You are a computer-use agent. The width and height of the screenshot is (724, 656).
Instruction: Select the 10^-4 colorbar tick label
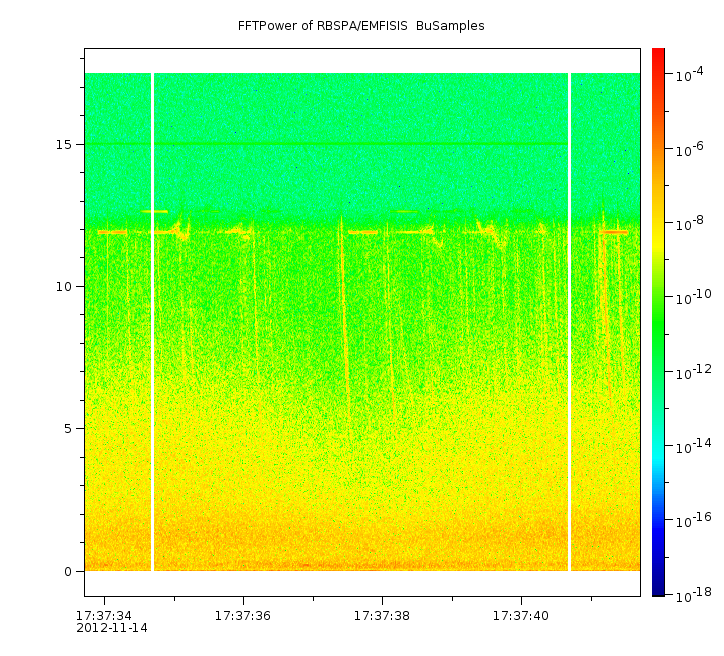click(x=688, y=75)
